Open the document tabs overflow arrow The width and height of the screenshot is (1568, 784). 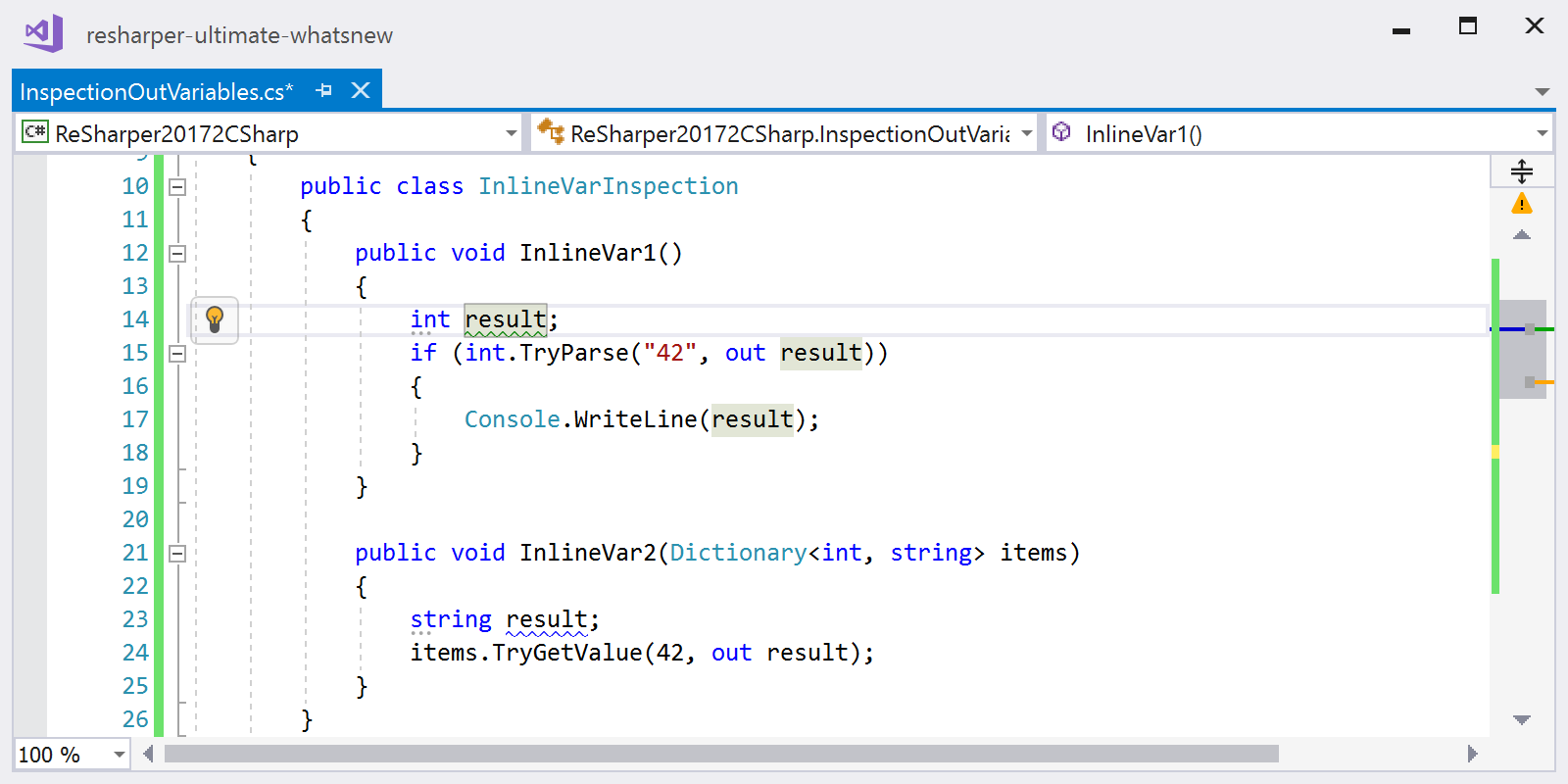click(1542, 92)
